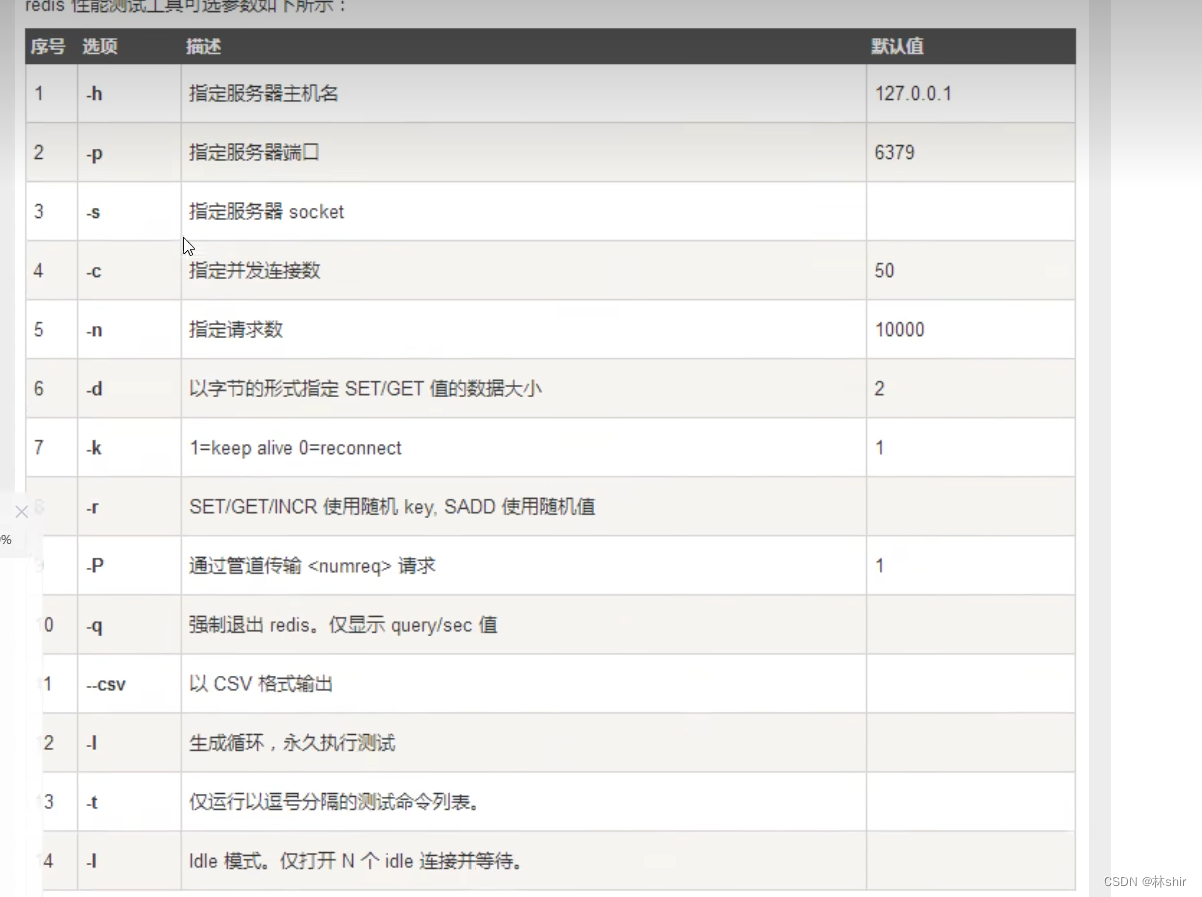Click default value 1 in -k row
The image size is (1202, 897).
click(879, 448)
